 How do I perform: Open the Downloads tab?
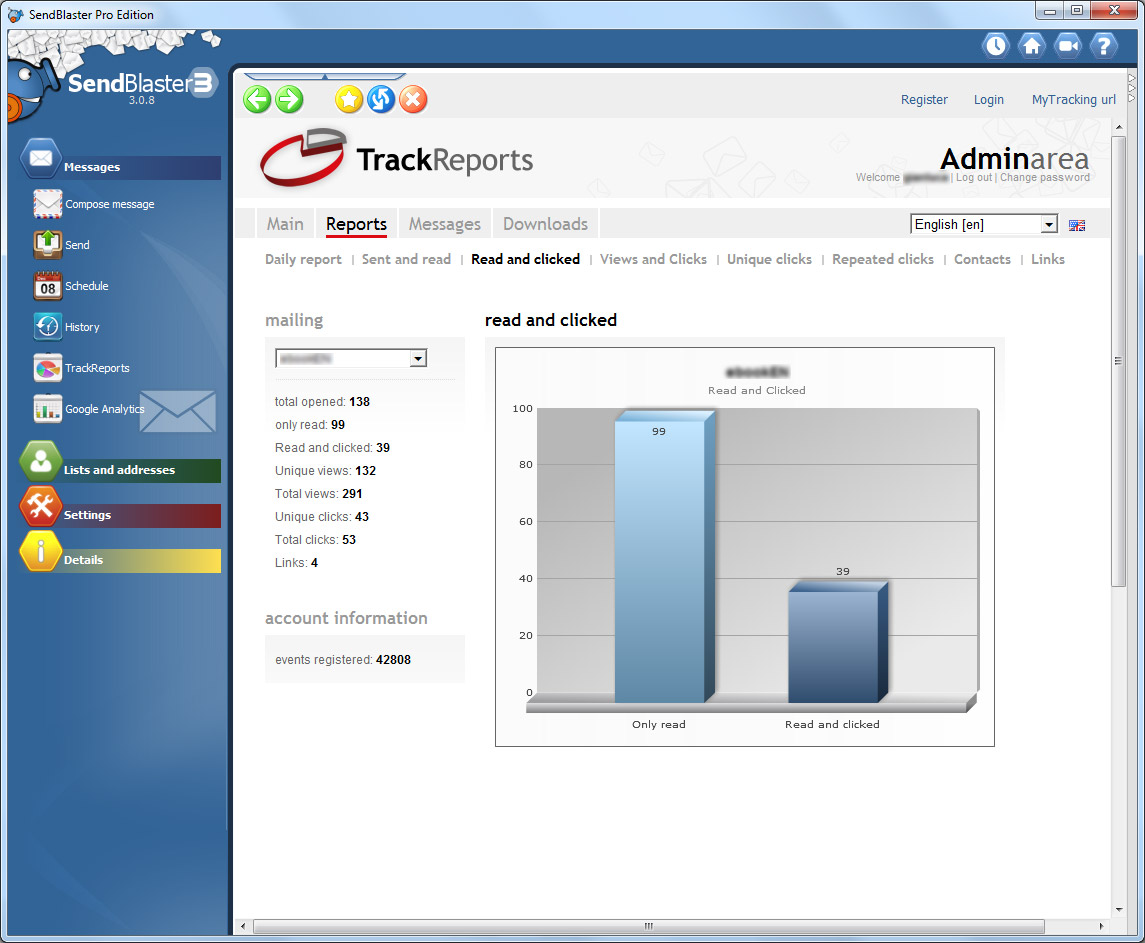545,224
